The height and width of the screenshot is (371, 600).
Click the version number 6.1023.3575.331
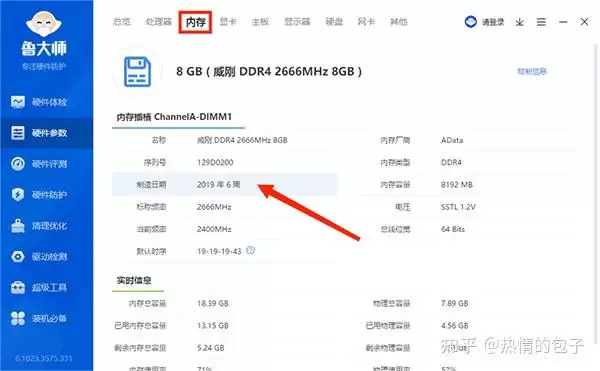pyautogui.click(x=44, y=358)
